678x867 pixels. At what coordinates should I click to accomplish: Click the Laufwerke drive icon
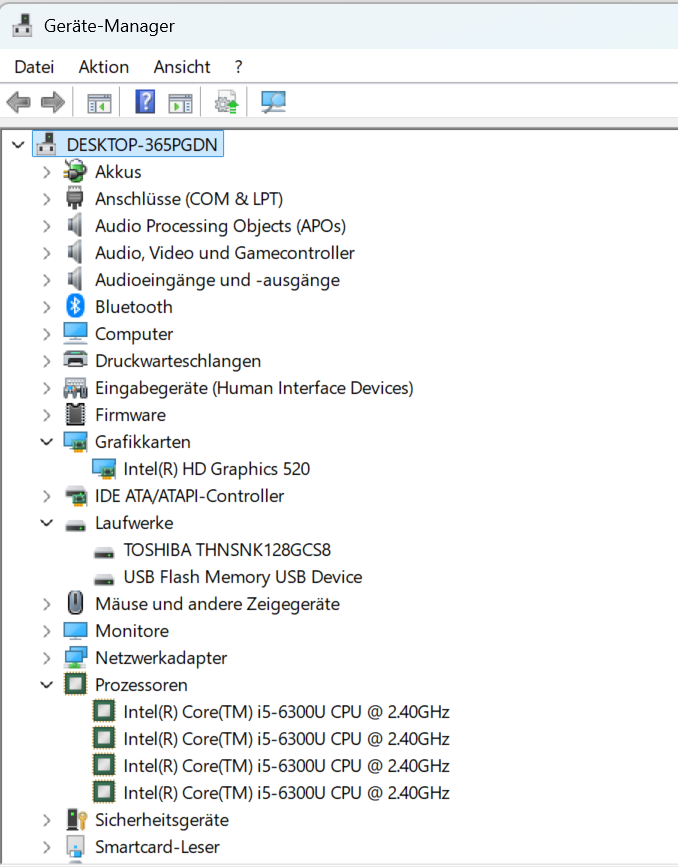(x=75, y=525)
